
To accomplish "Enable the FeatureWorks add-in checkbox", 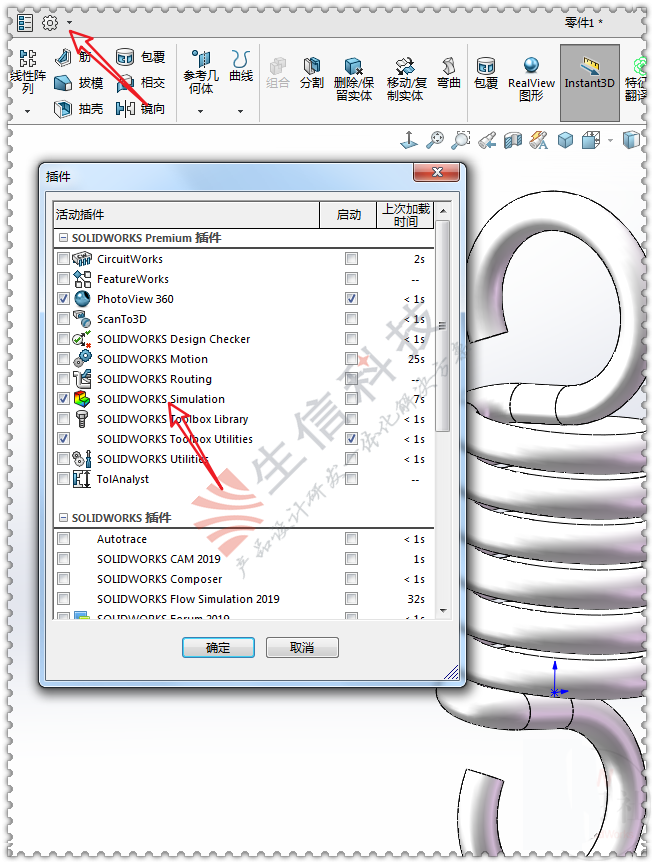I will (64, 279).
